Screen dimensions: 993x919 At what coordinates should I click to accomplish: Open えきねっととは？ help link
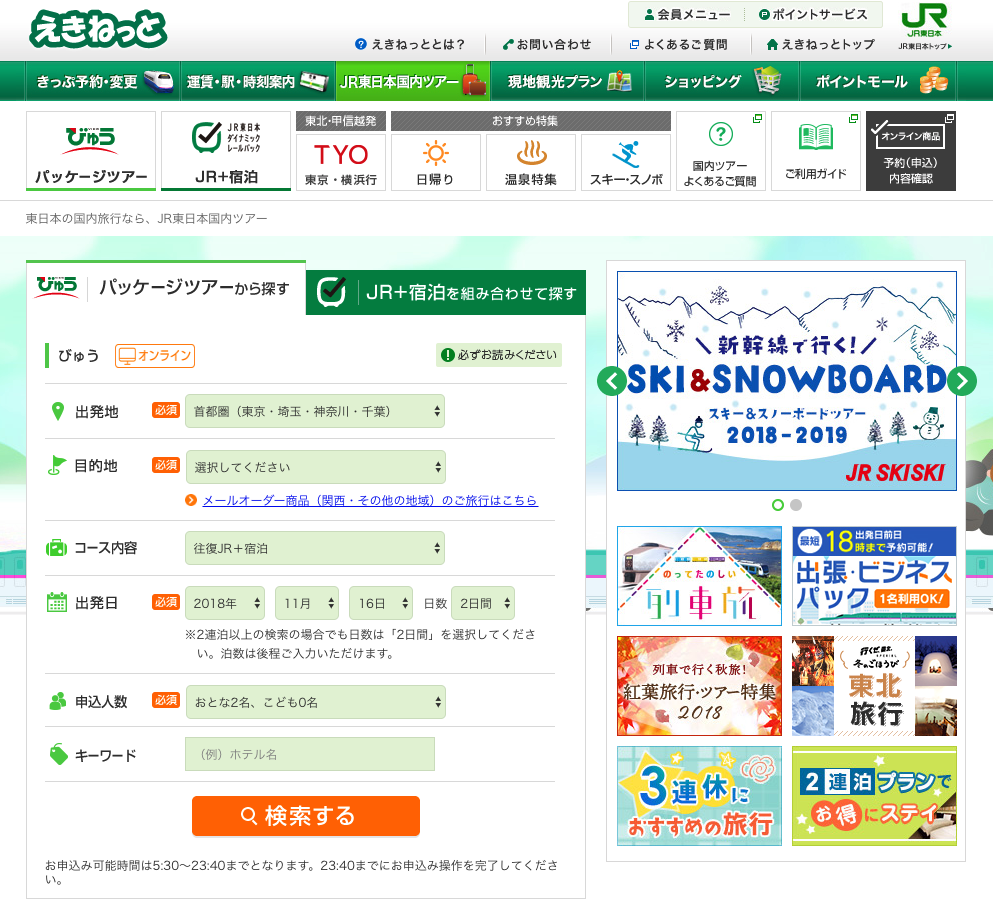(x=410, y=44)
